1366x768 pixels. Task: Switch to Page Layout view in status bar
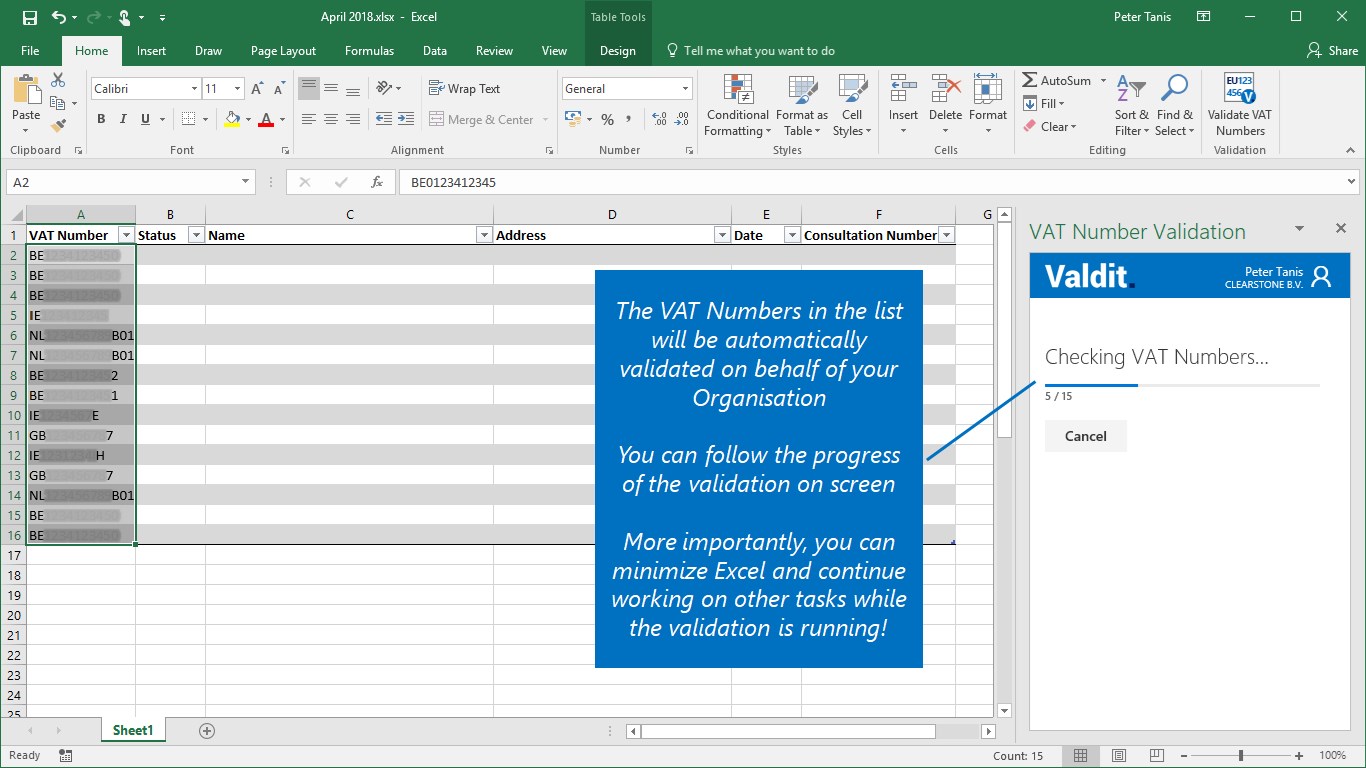(x=1119, y=755)
